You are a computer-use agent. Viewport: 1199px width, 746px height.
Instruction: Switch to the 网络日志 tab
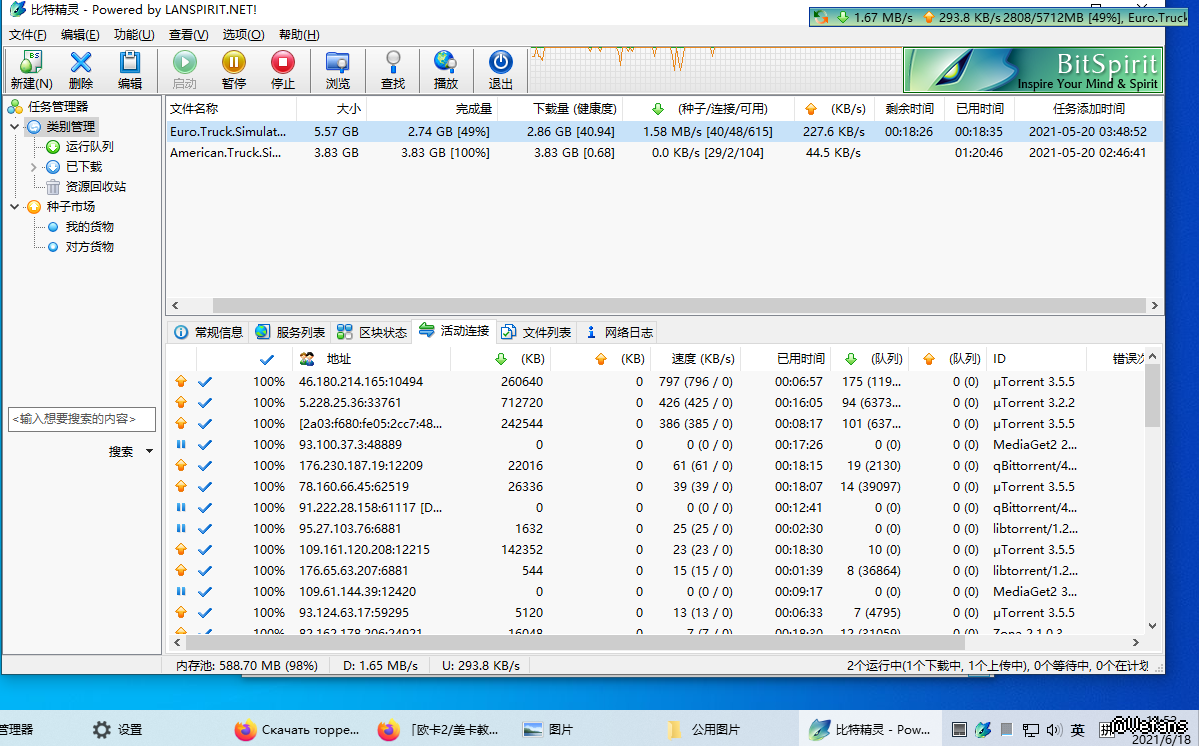(x=619, y=332)
